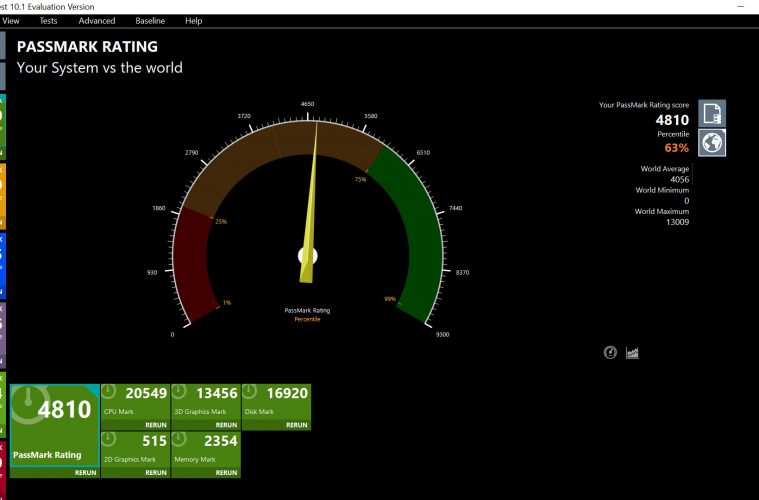Viewport: 759px width, 500px height.
Task: Click the 25% marker on the gauge
Action: [221, 221]
